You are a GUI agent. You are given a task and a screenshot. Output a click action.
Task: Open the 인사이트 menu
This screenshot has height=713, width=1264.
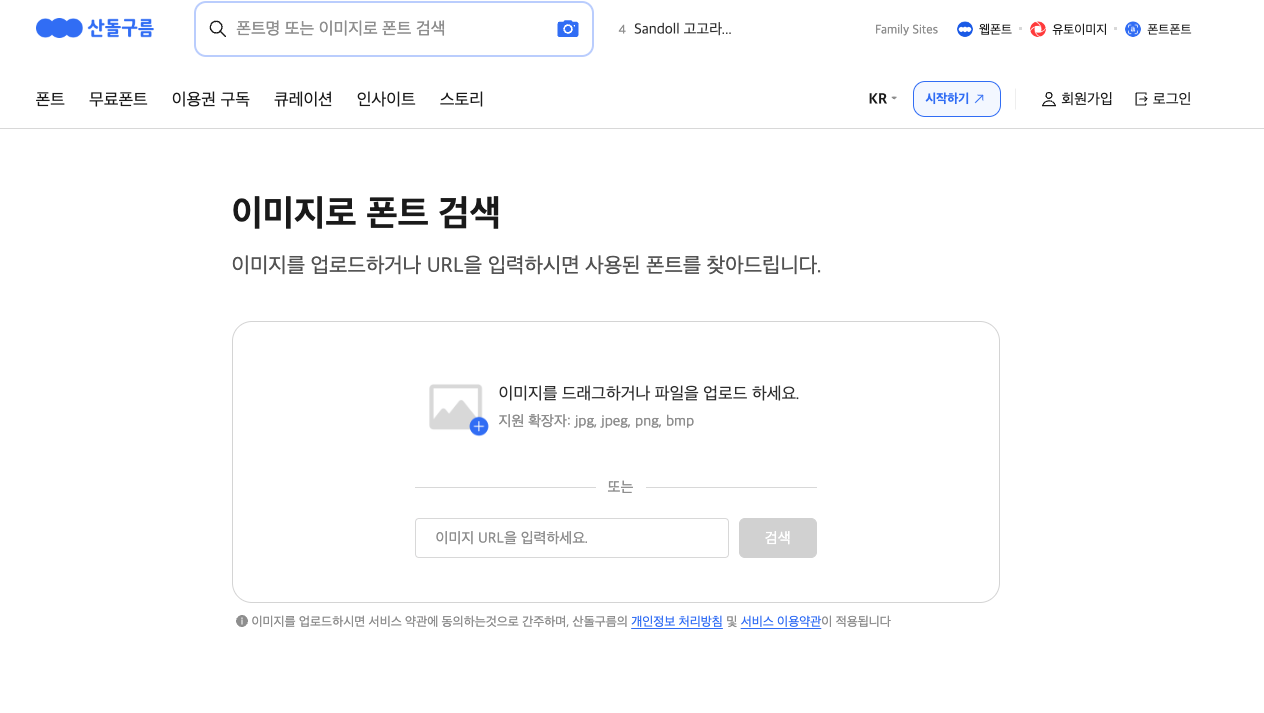386,99
